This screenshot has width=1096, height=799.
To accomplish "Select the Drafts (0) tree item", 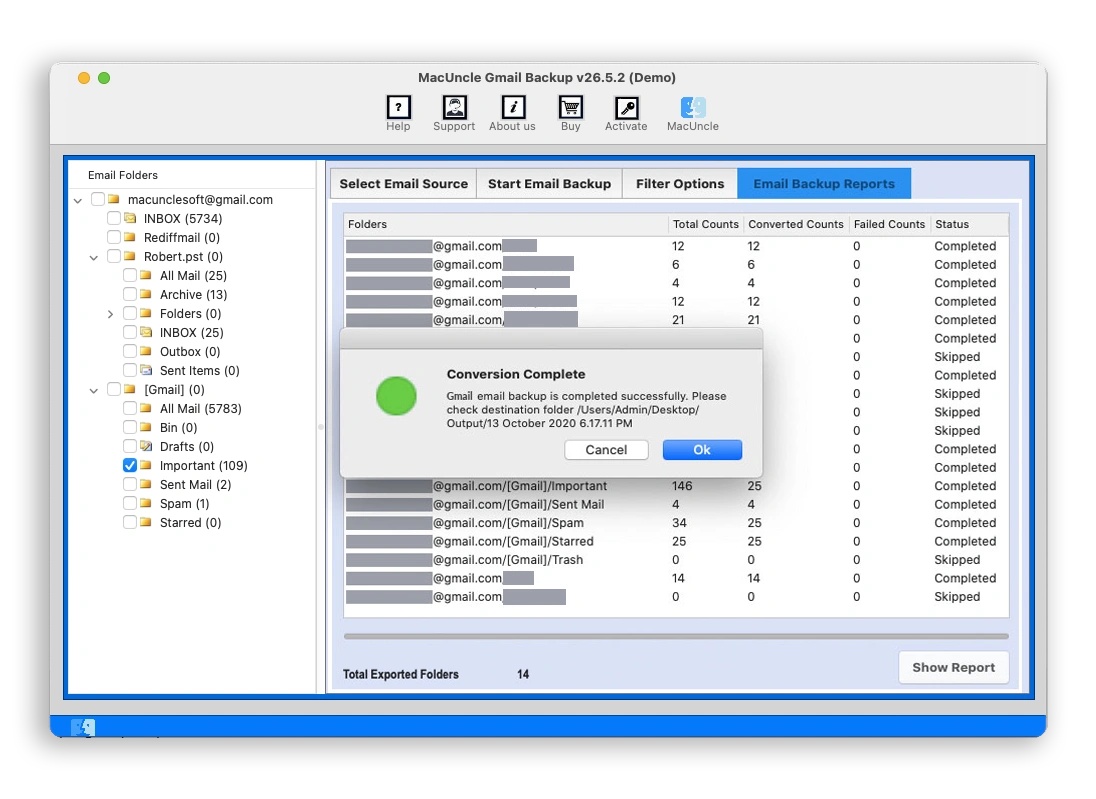I will tap(187, 446).
